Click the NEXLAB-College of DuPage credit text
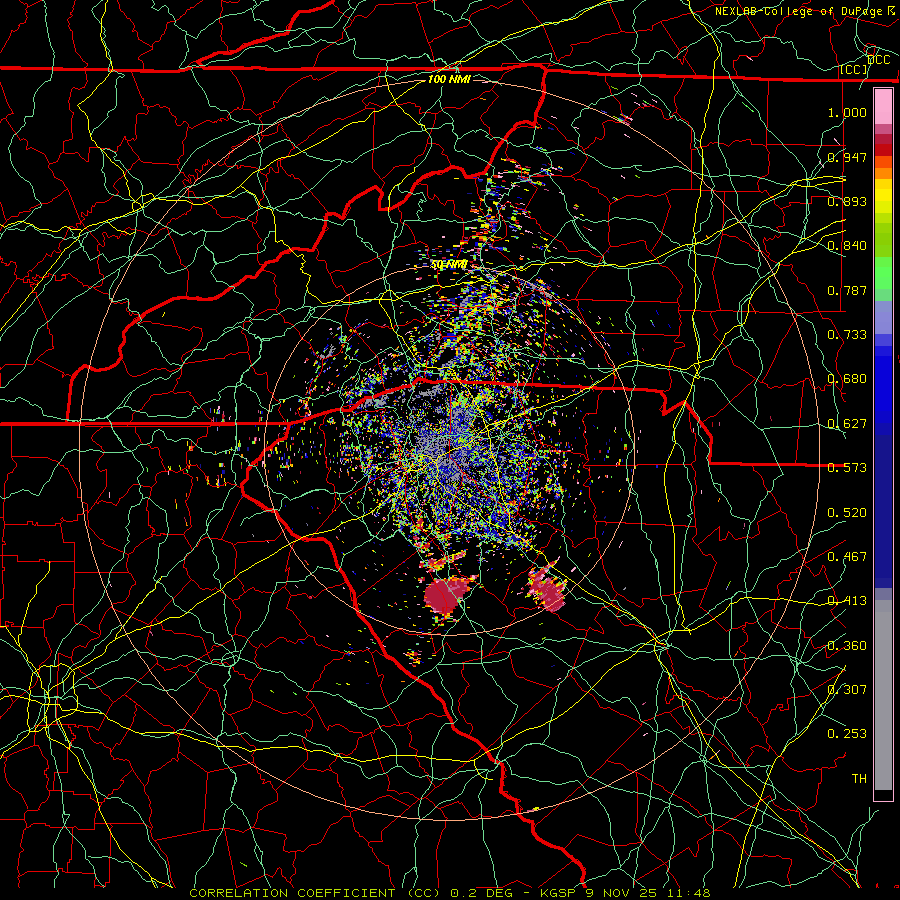900x900 pixels. tap(798, 11)
